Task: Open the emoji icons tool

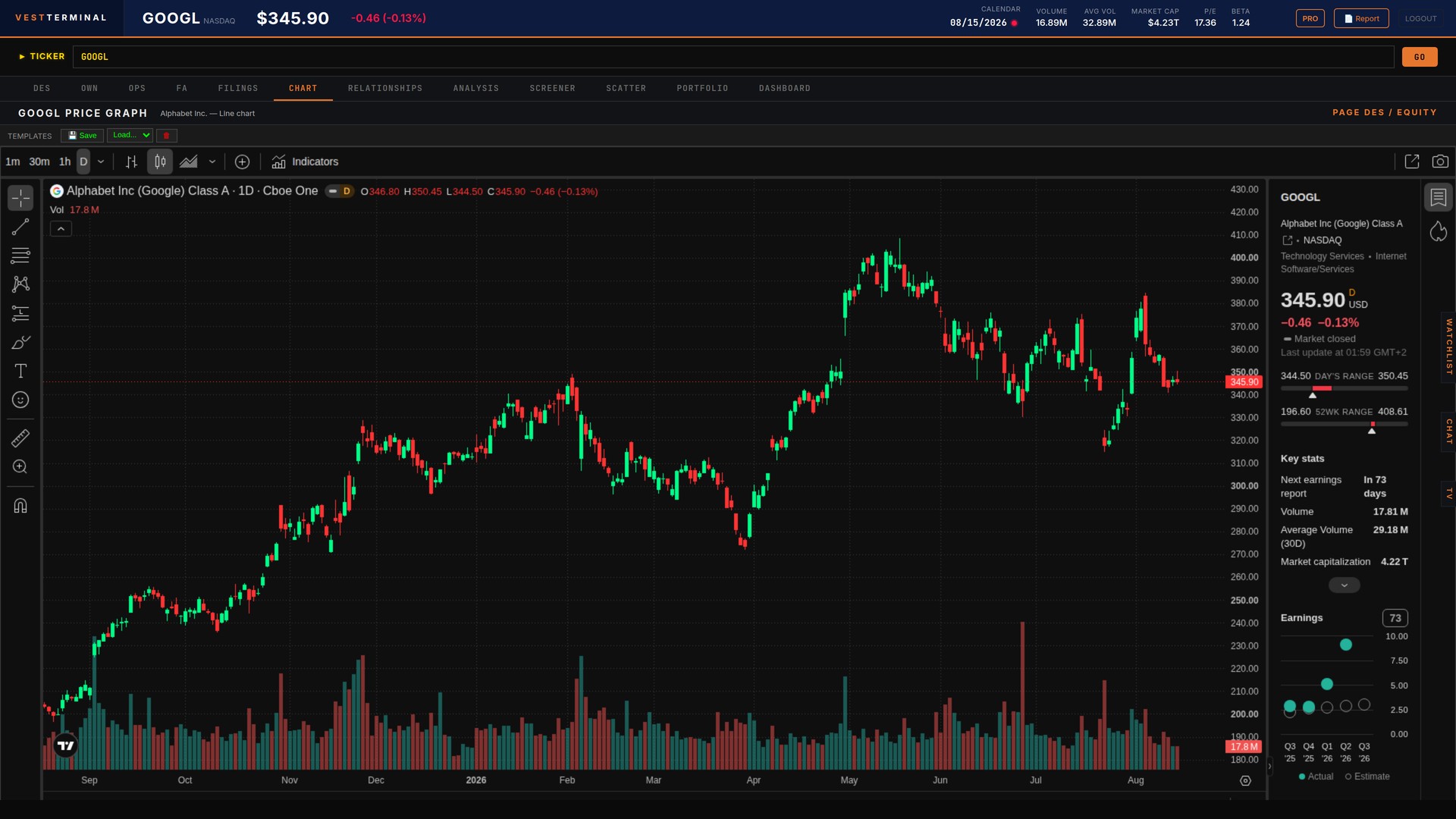Action: click(x=20, y=400)
